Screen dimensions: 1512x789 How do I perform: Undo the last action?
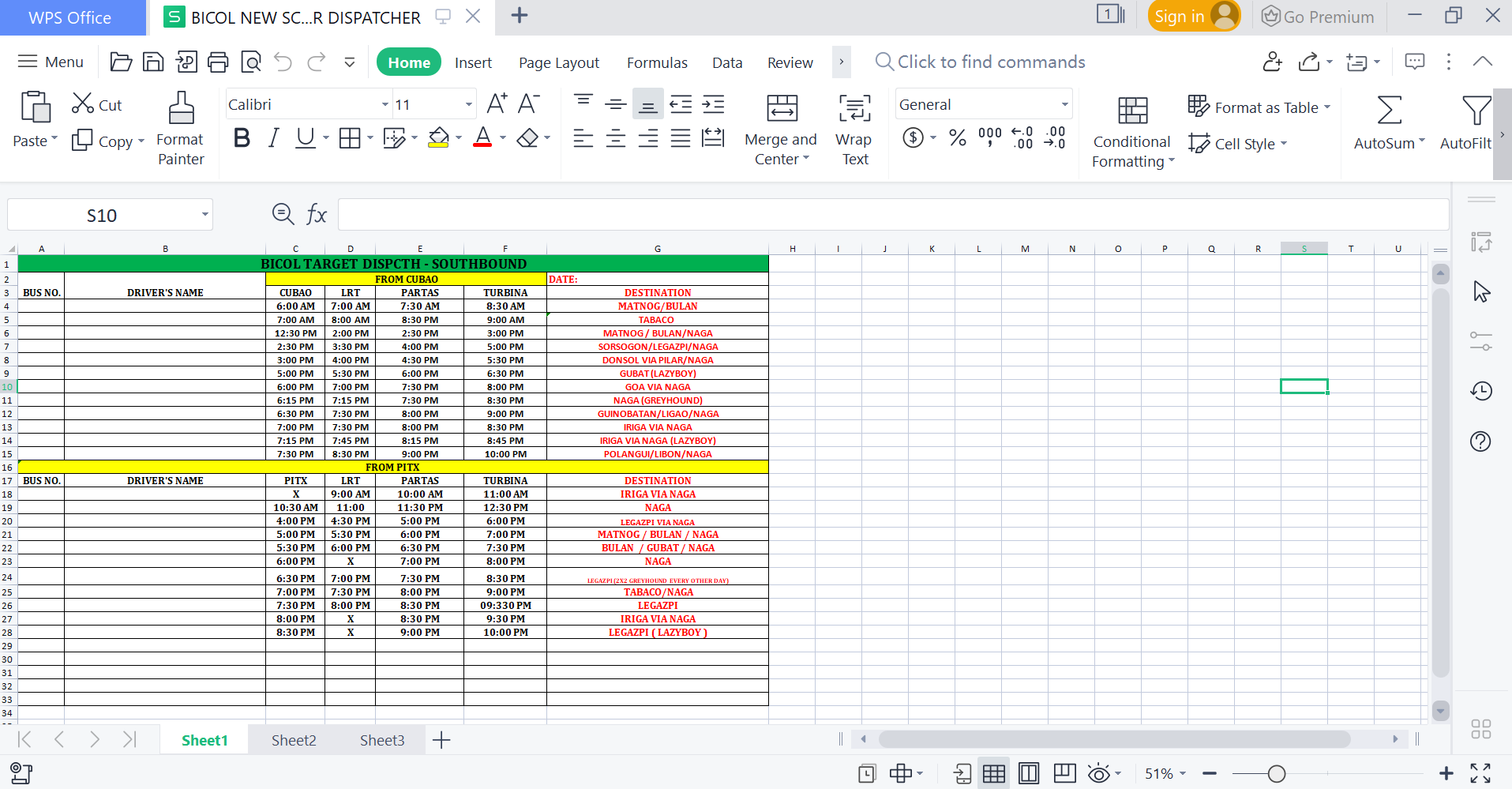[x=283, y=62]
